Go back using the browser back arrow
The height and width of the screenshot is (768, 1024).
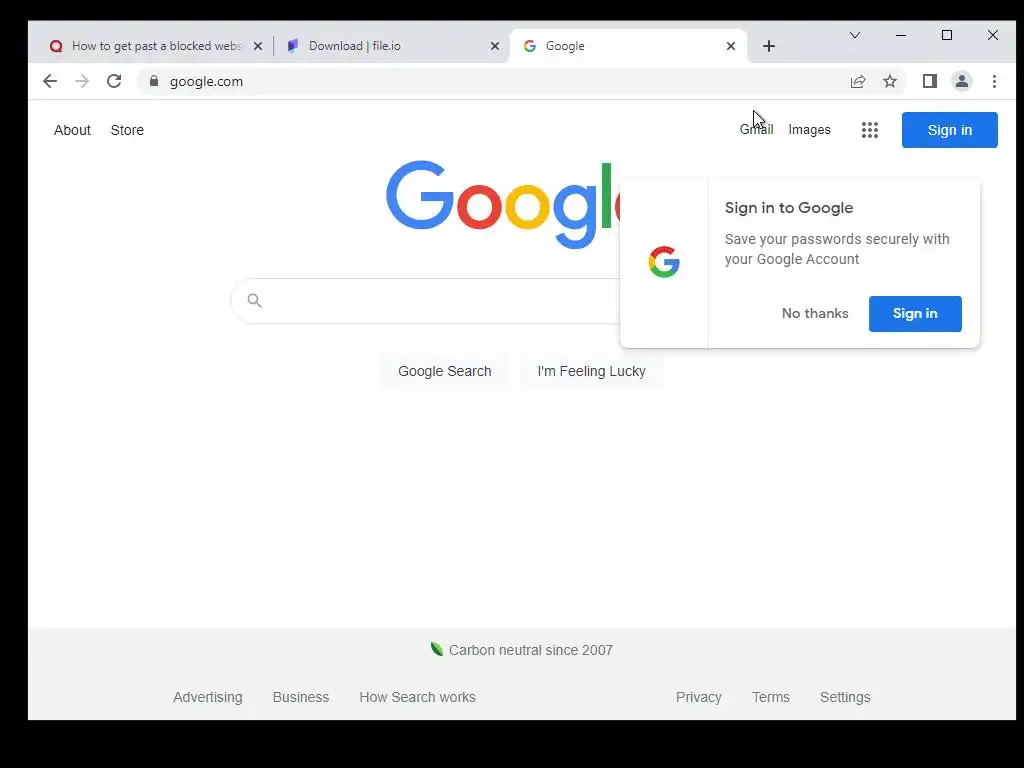[50, 82]
